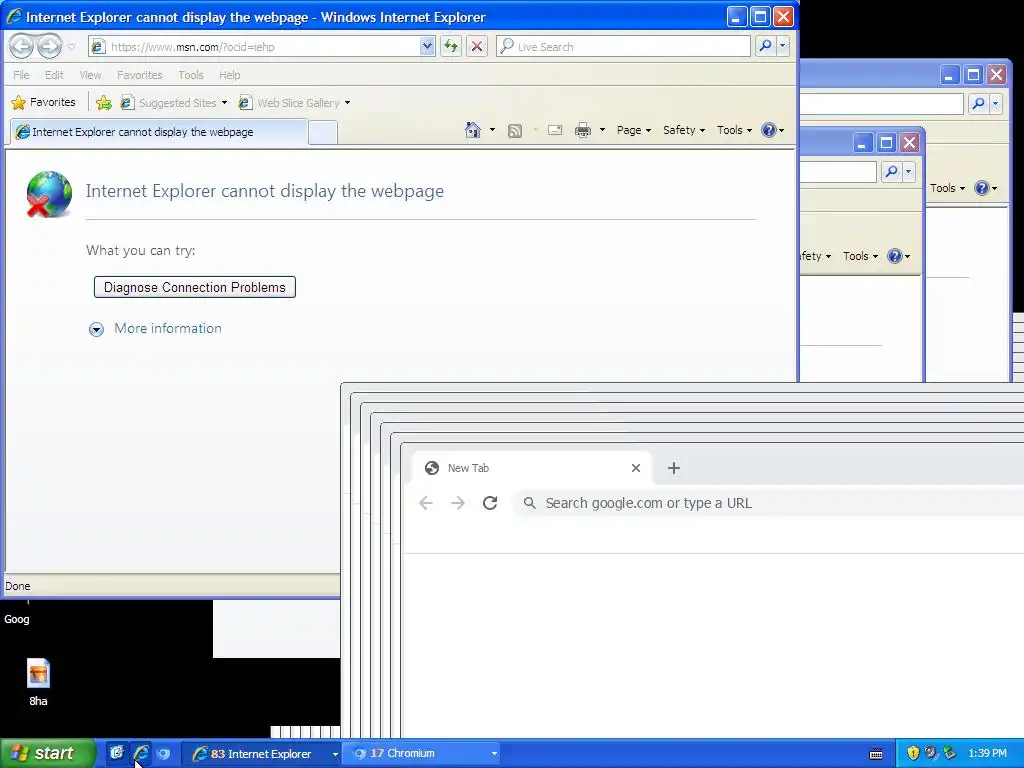Screen dimensions: 1024x768
Task: Open the Edit menu
Action: click(x=54, y=75)
